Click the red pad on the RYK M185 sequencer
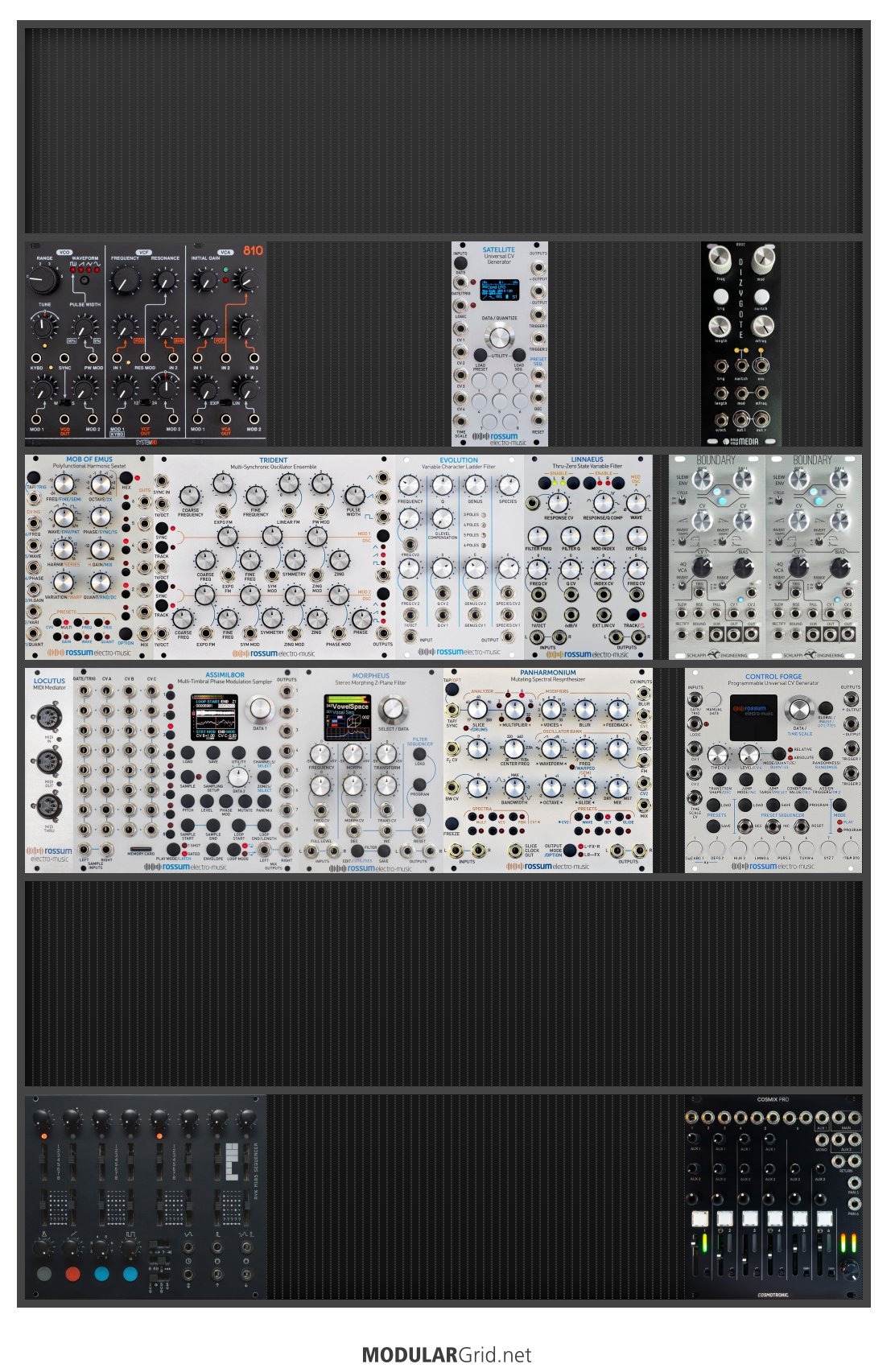Image resolution: width=895 pixels, height=1372 pixels. (72, 1274)
